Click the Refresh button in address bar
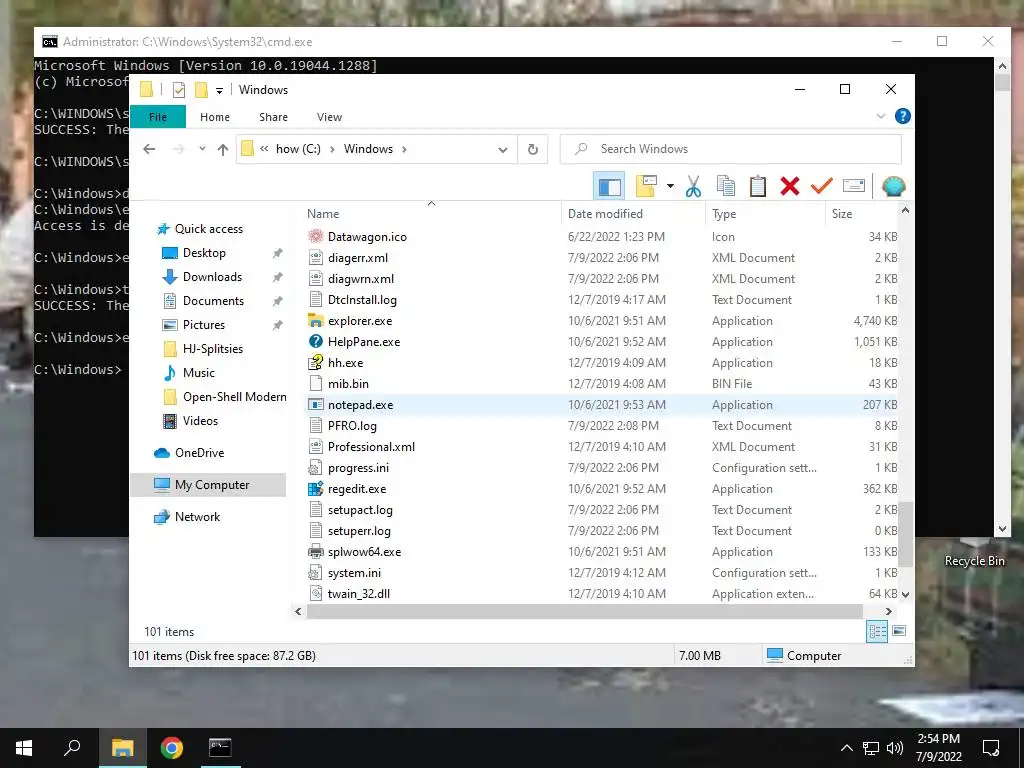 click(533, 150)
